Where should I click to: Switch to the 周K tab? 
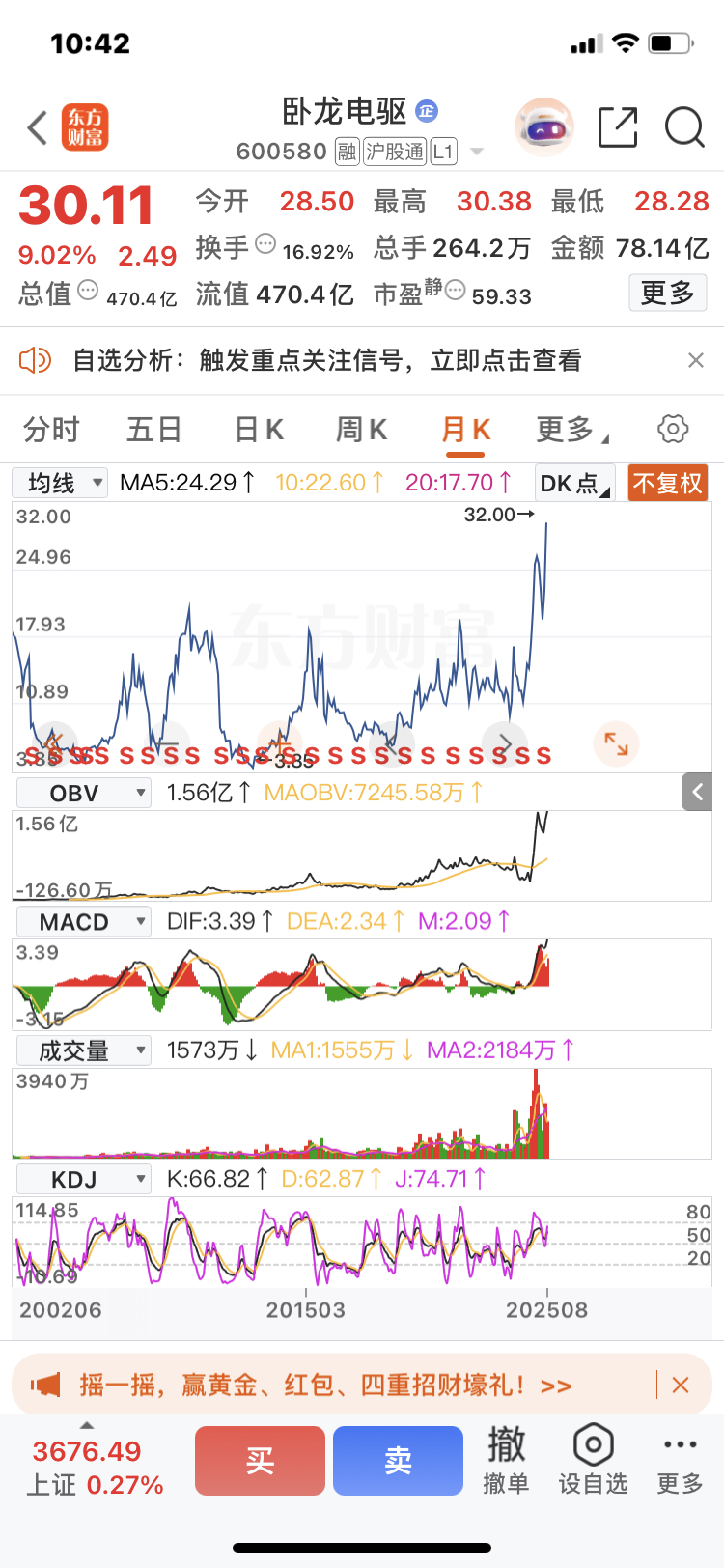[362, 430]
